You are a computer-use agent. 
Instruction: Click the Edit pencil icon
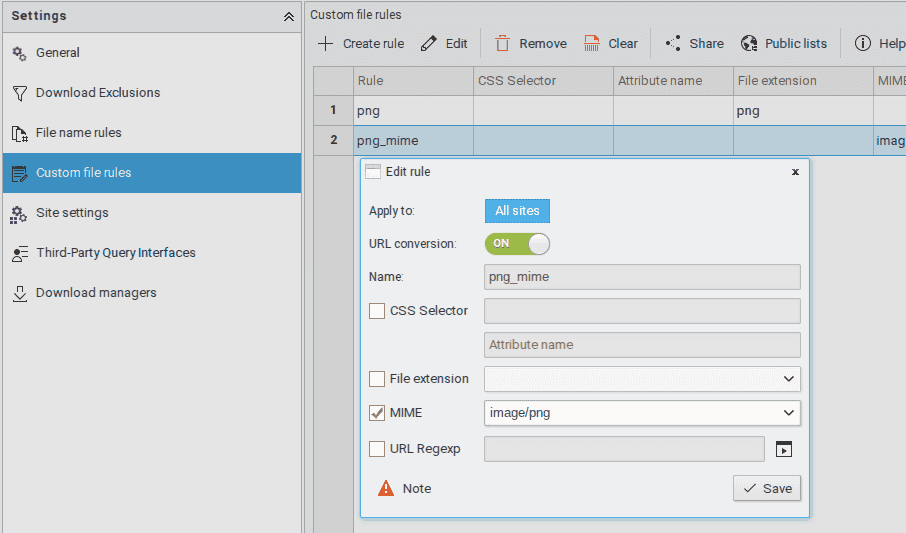(429, 43)
